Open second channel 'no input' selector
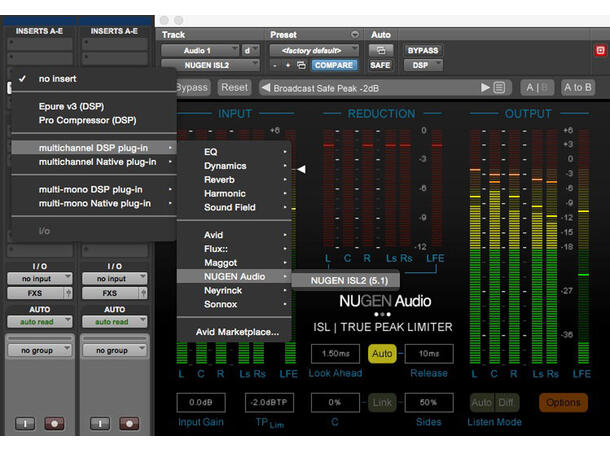 pyautogui.click(x=114, y=278)
